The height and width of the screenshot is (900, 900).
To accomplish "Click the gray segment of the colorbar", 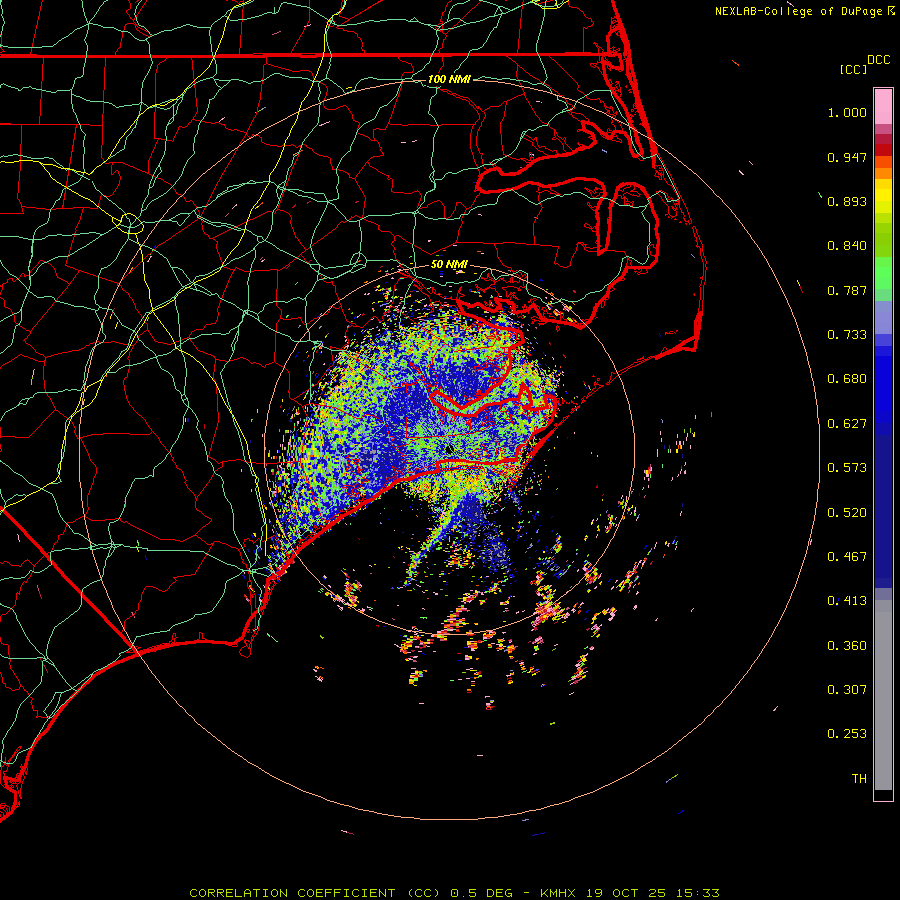I will (x=883, y=695).
